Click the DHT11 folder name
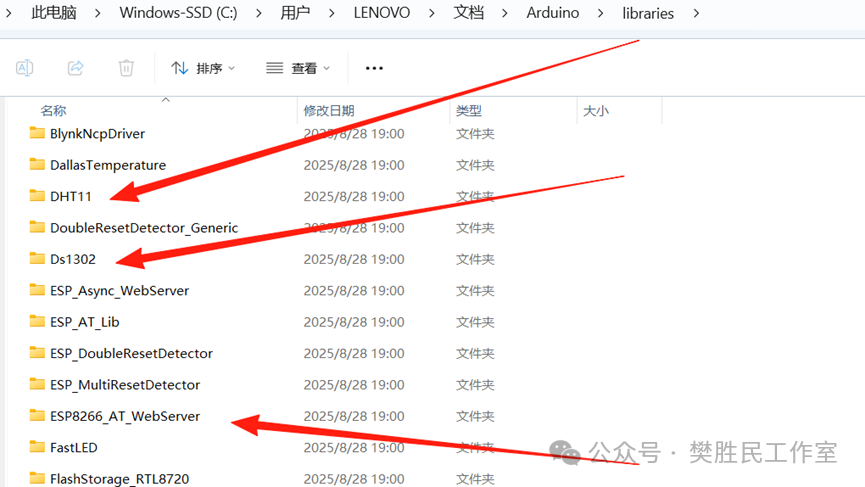The height and width of the screenshot is (487, 865). point(71,197)
